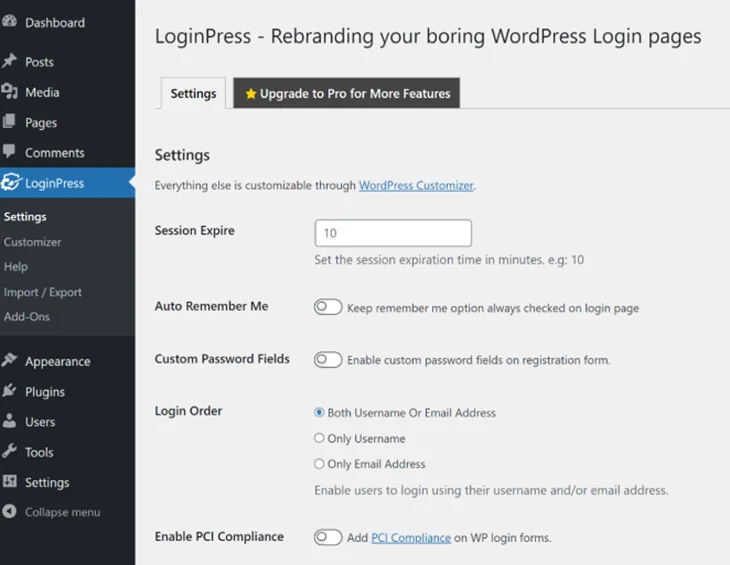Open LoginPress Settings submenu
Image resolution: width=730 pixels, height=565 pixels.
click(x=25, y=217)
